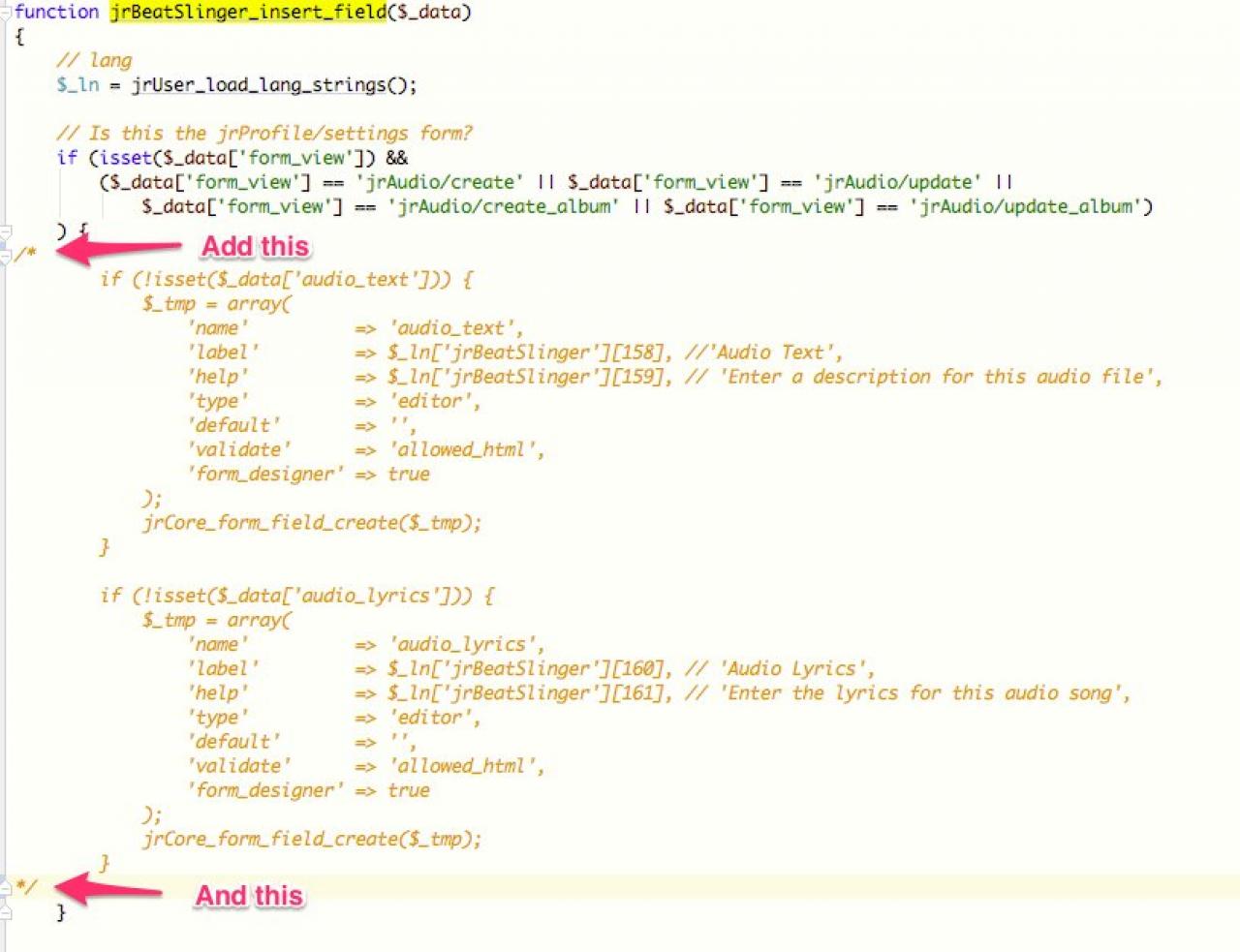
Task: Click the 'jrProfile/settings form?' comment line
Action: click(x=264, y=133)
